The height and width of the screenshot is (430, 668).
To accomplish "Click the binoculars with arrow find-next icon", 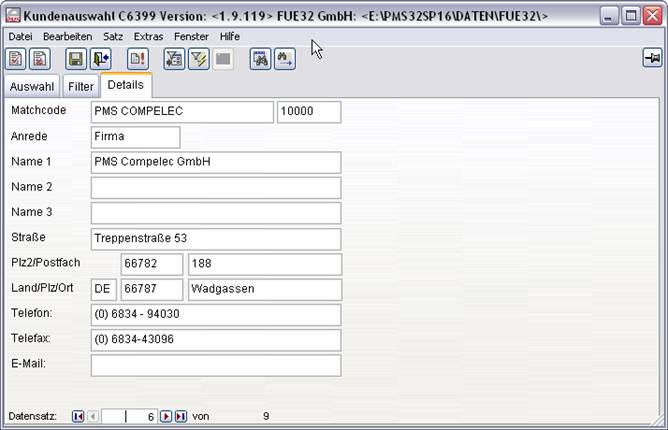I will (284, 59).
